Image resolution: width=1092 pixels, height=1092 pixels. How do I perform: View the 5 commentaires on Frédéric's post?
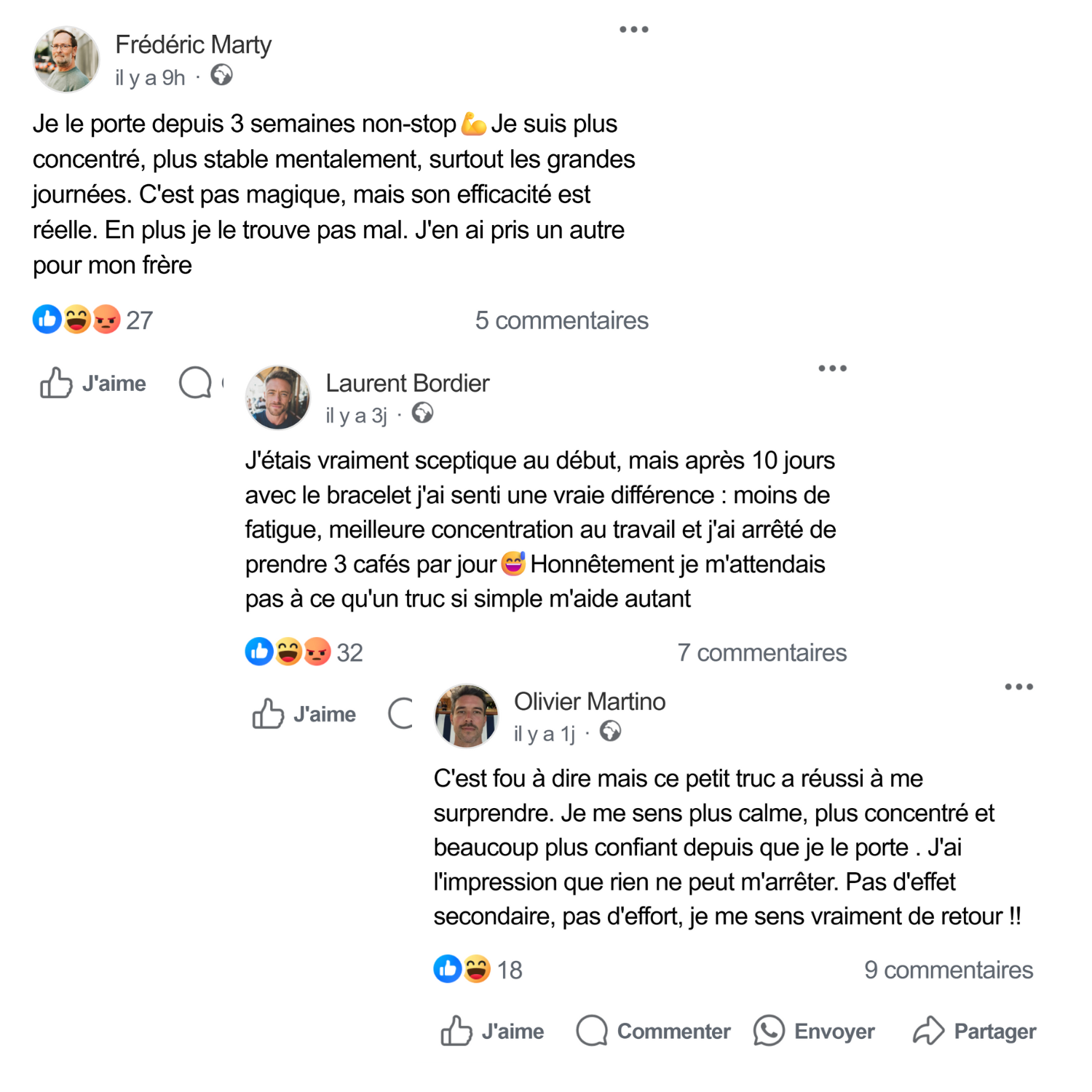561,320
